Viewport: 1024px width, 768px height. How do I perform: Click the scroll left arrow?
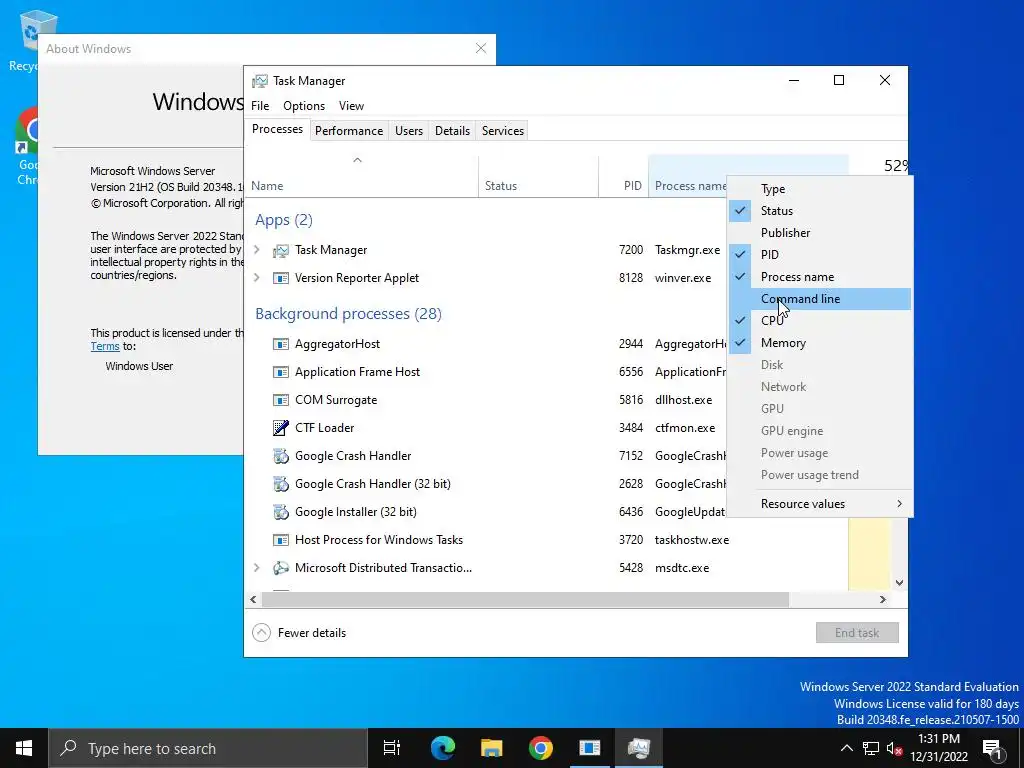pos(253,600)
